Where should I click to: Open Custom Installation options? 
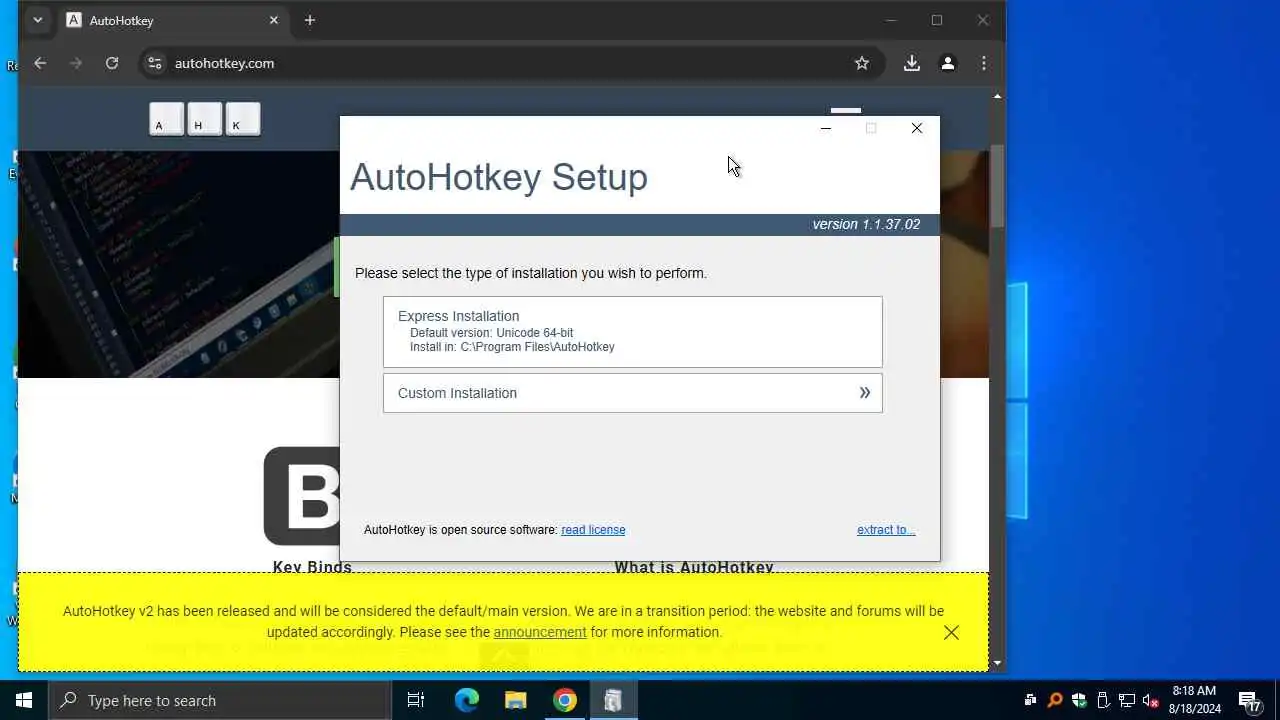(x=632, y=393)
